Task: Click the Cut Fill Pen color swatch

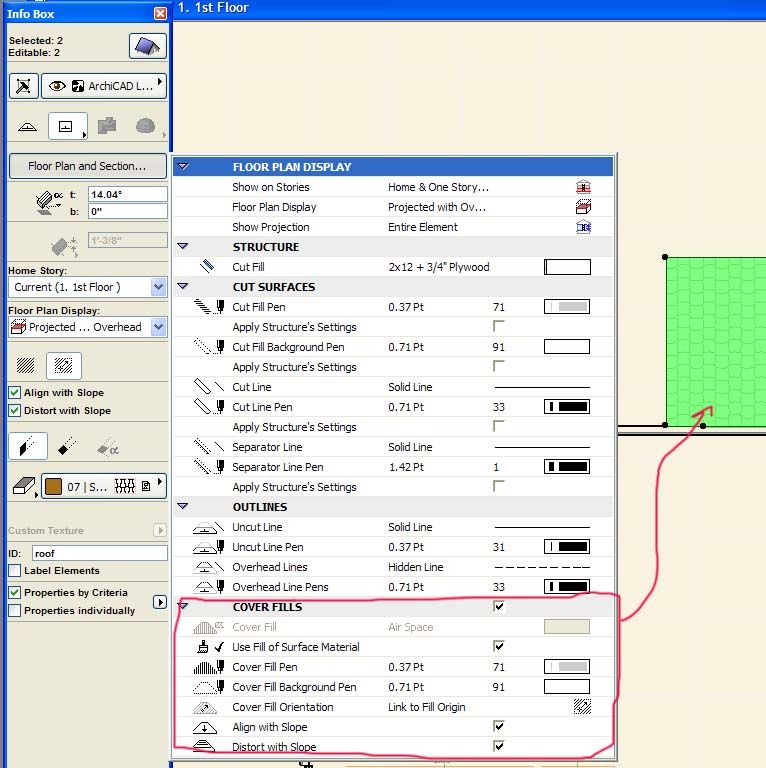Action: pyautogui.click(x=567, y=307)
